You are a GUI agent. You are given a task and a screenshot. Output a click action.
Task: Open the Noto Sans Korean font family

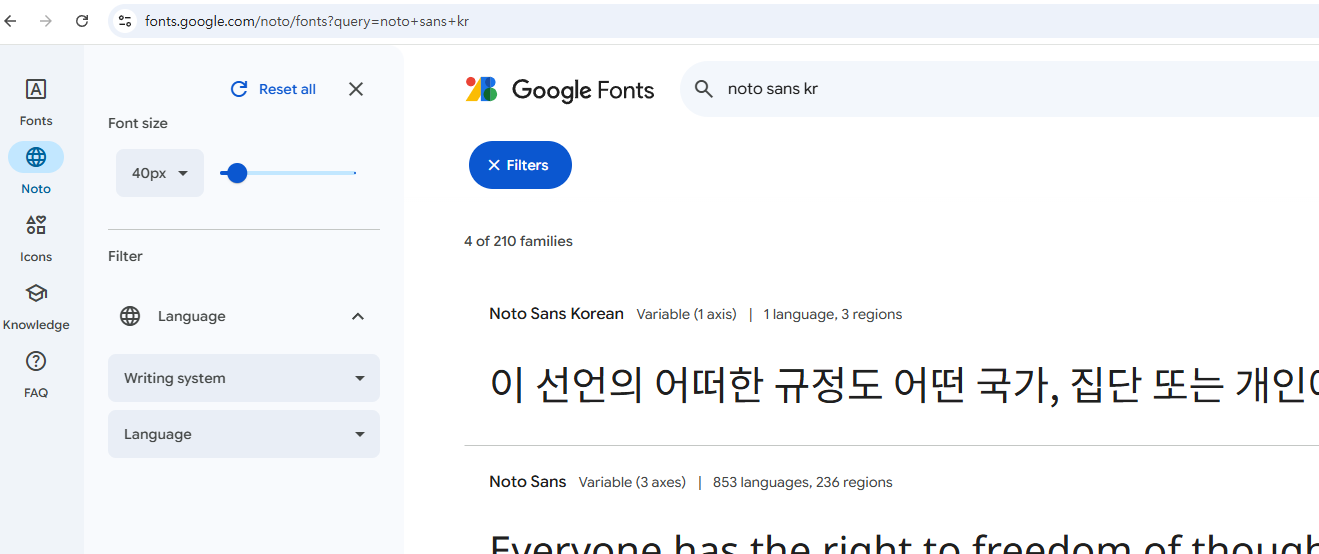pos(556,314)
